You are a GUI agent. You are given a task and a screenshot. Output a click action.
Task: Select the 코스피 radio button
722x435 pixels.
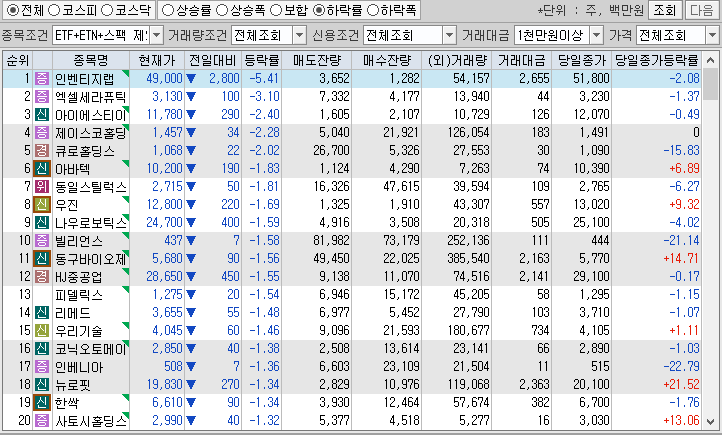[x=54, y=10]
